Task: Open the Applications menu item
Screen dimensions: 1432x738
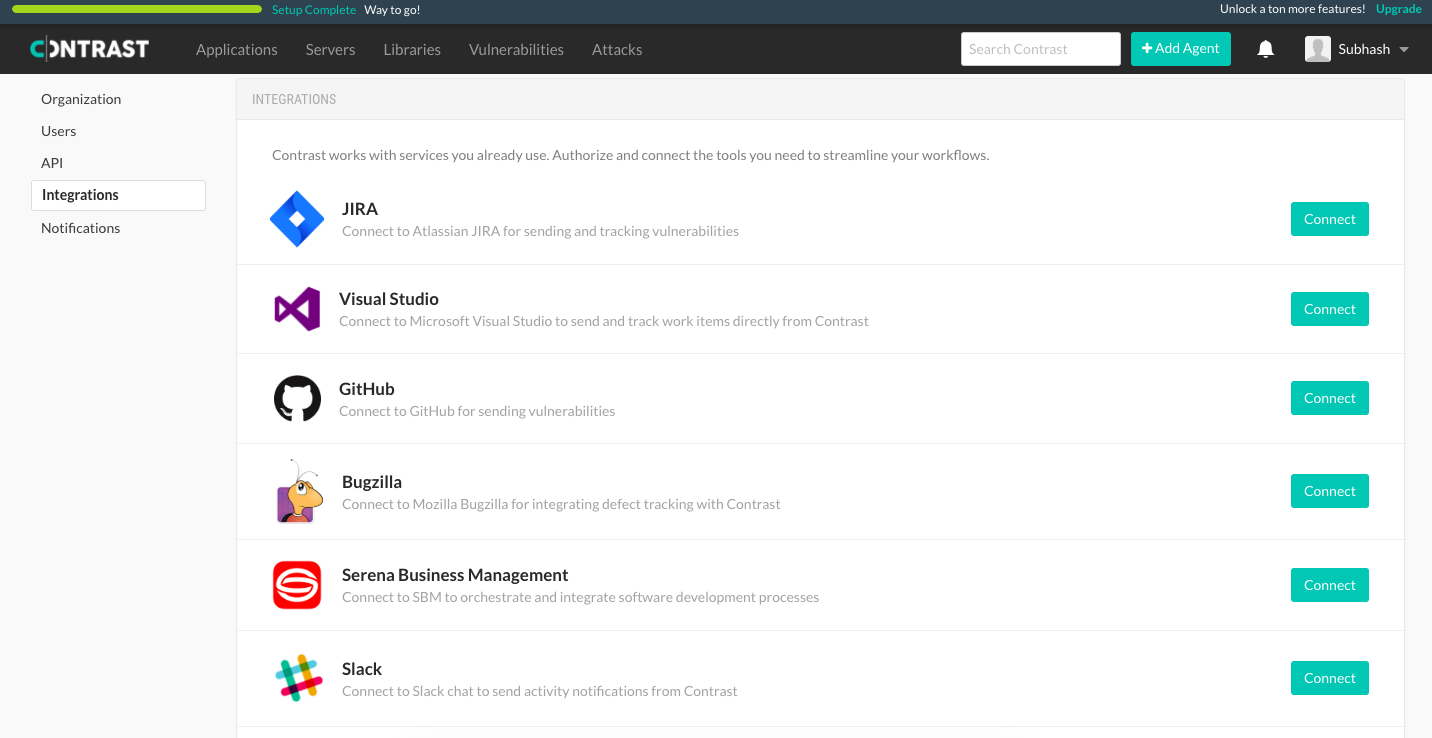Action: coord(236,49)
